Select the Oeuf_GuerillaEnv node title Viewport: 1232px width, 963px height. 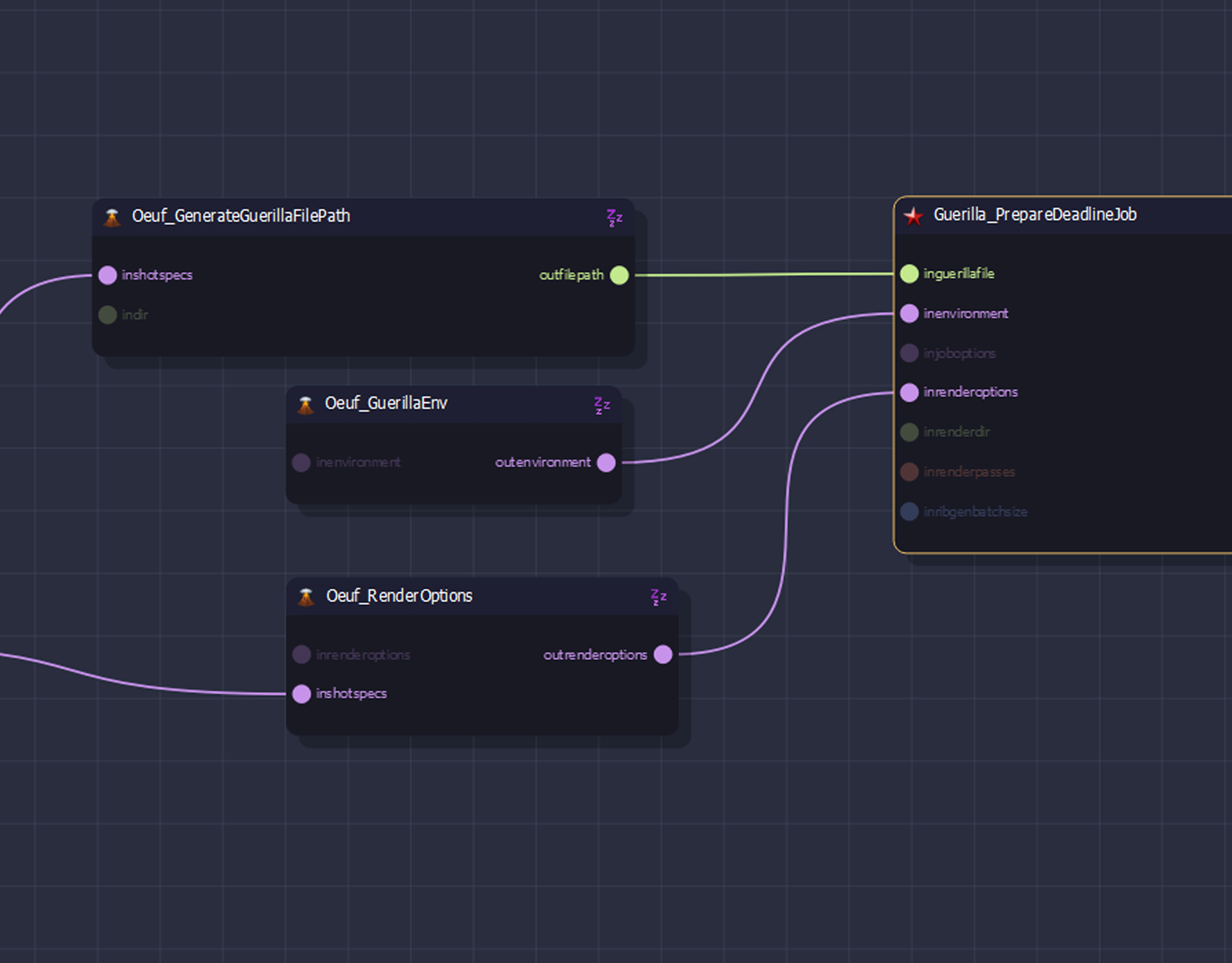click(x=386, y=403)
